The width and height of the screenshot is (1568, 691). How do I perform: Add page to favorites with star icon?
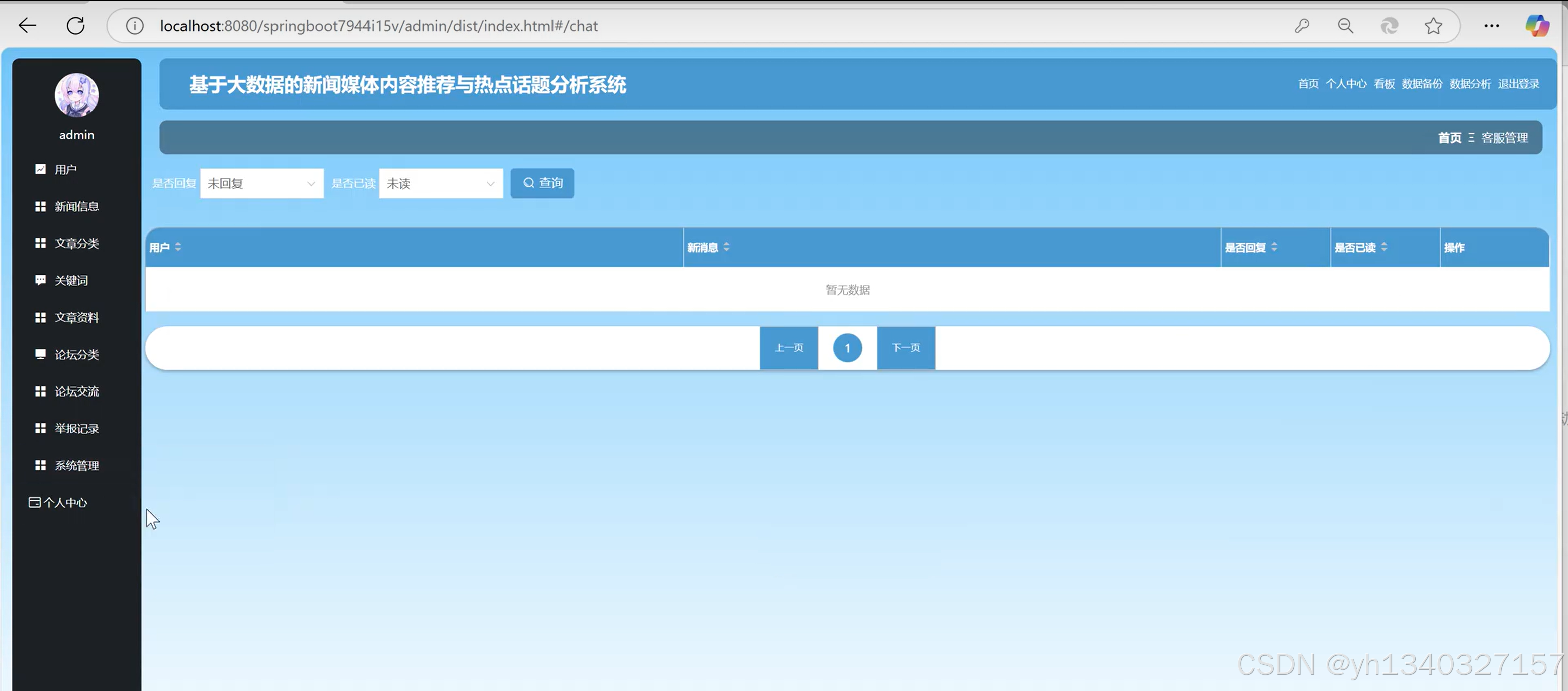click(1433, 26)
